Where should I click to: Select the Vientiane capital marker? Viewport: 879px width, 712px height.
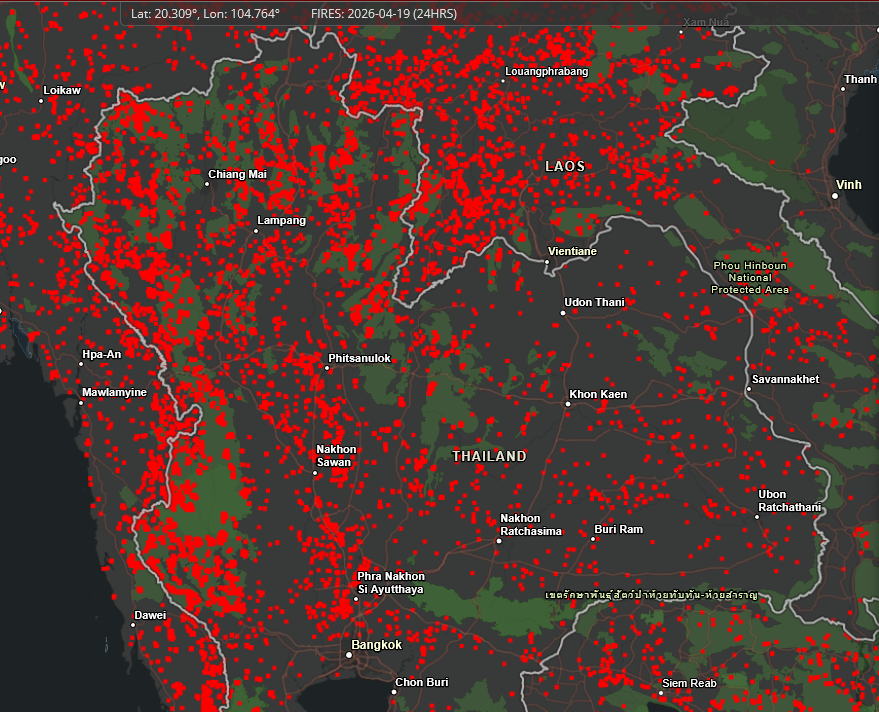click(547, 260)
